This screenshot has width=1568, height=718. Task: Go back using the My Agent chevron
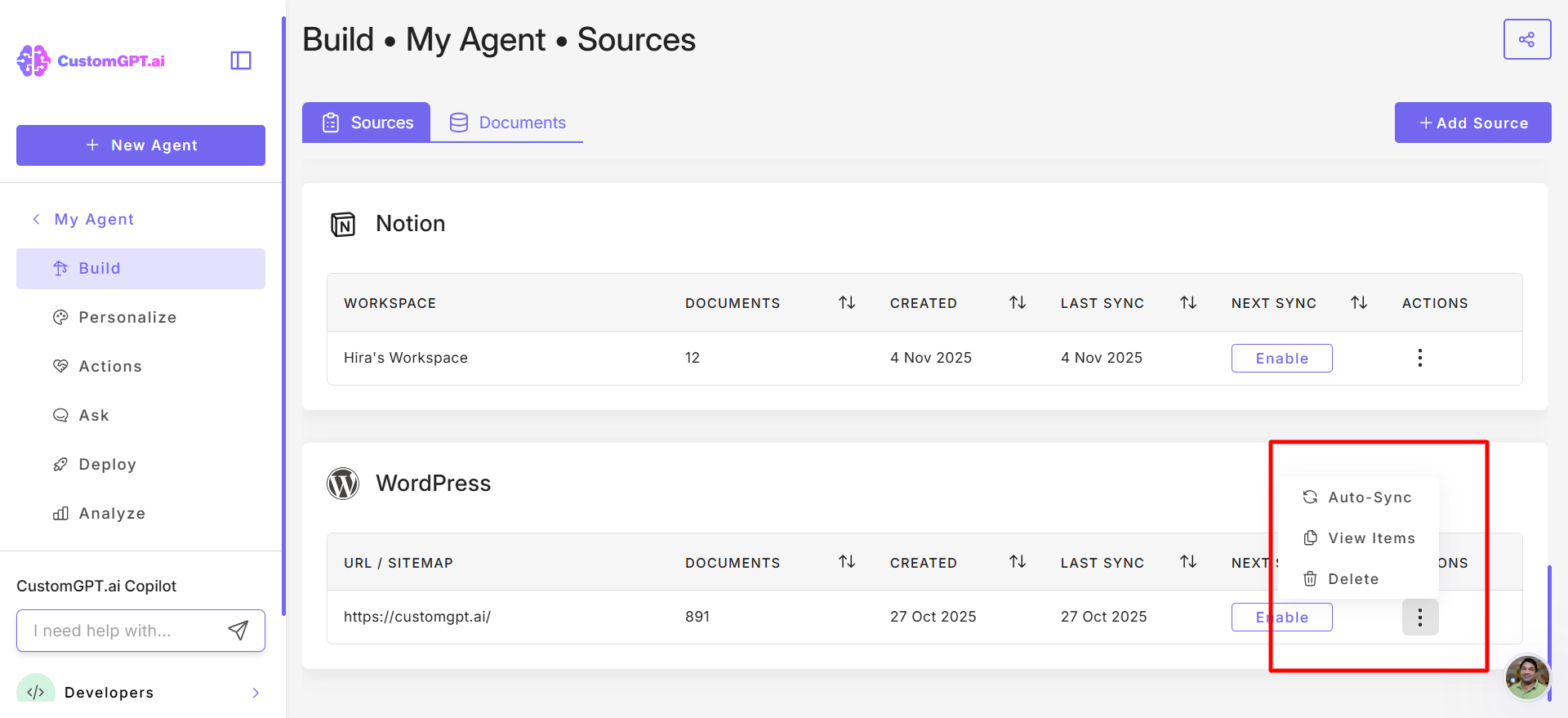(x=36, y=219)
